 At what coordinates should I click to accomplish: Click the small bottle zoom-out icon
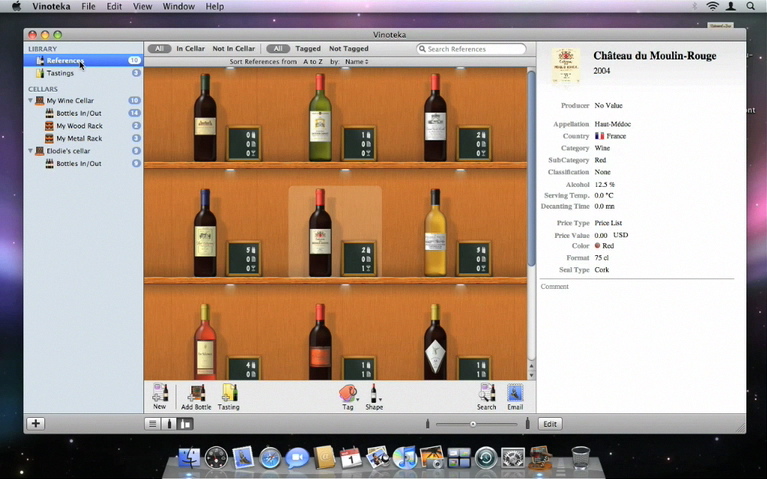coord(427,424)
